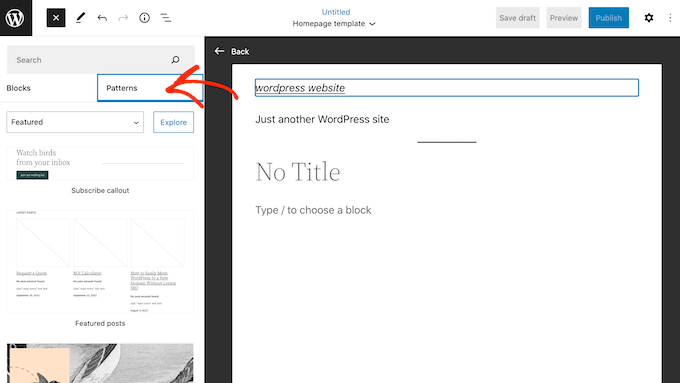Open the List View outline

point(166,18)
